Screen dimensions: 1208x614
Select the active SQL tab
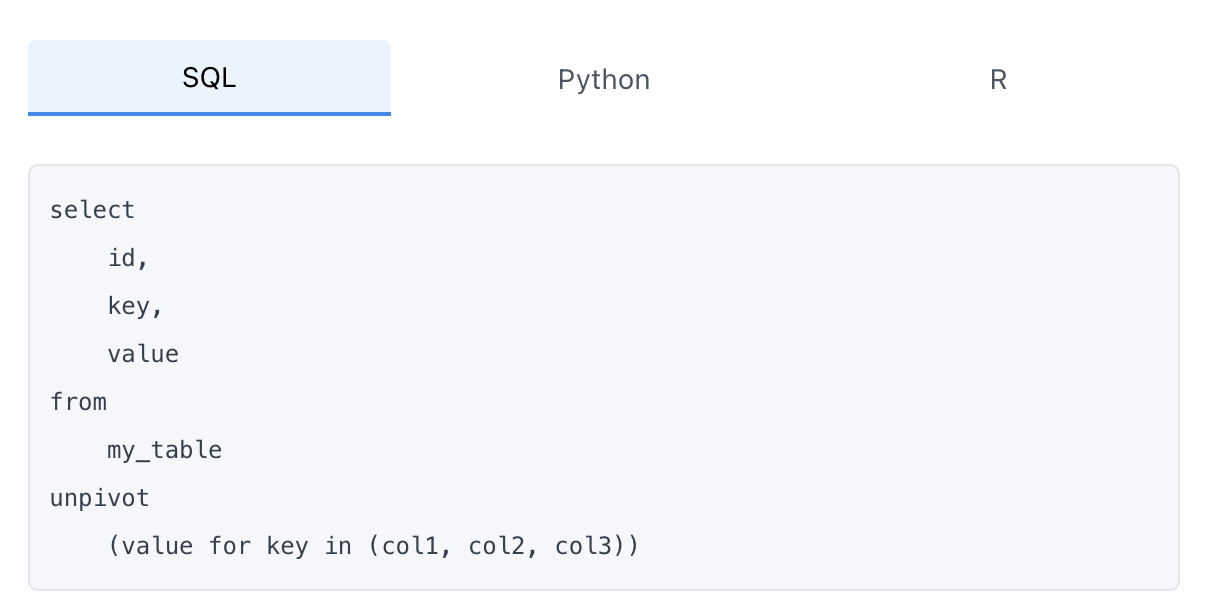209,78
